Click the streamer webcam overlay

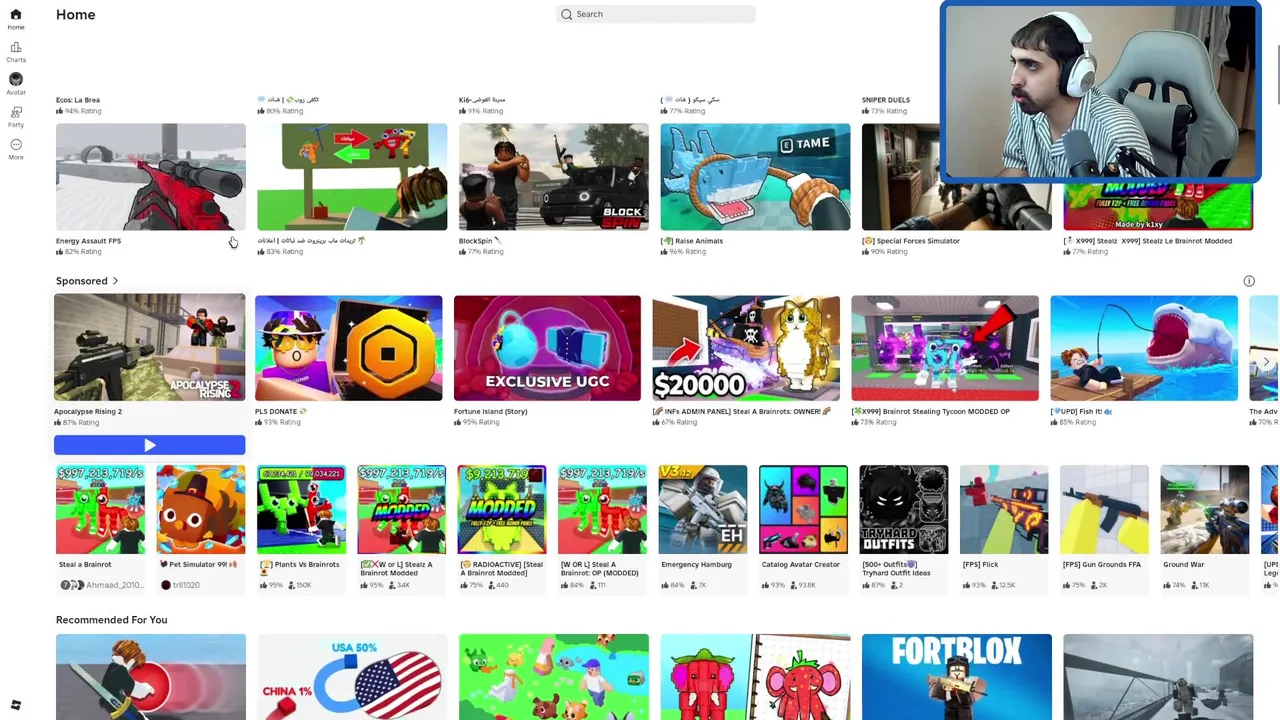(1100, 93)
